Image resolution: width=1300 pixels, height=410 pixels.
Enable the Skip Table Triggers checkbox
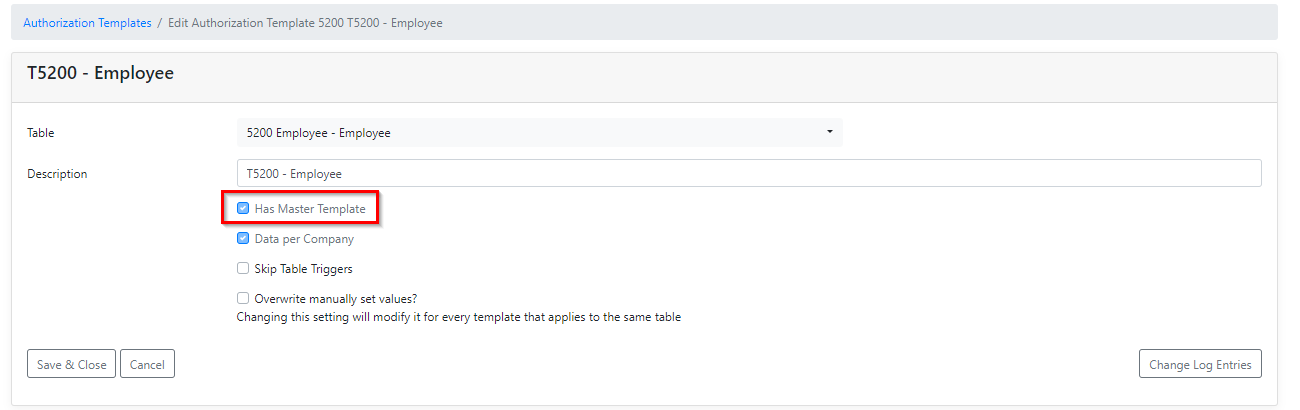[243, 268]
